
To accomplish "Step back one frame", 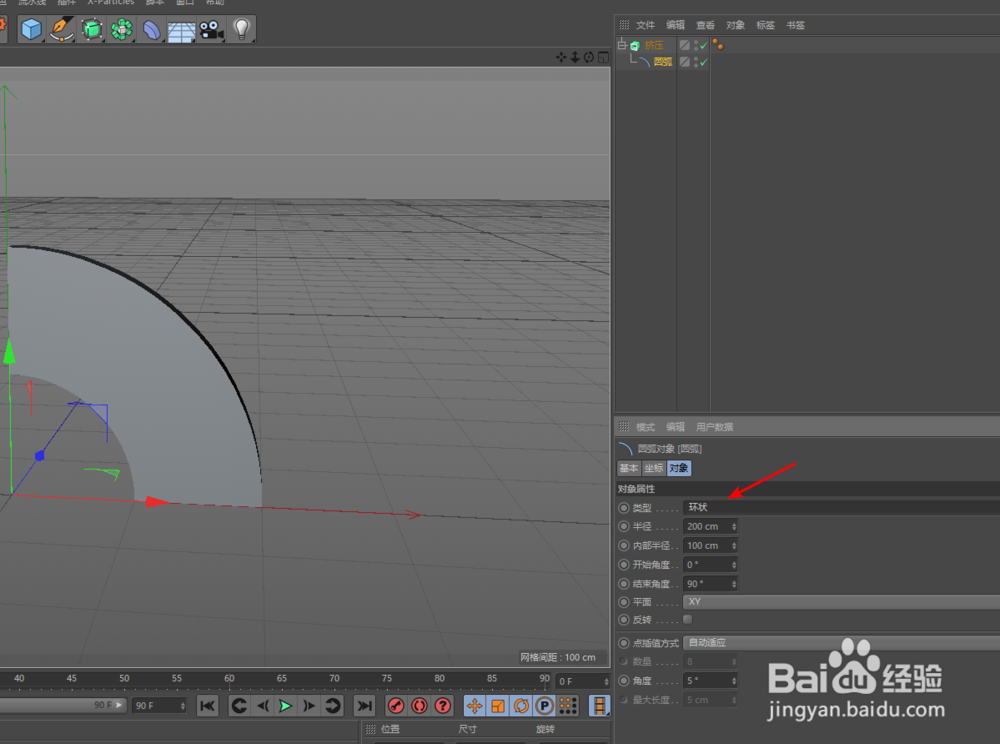I will tap(263, 706).
